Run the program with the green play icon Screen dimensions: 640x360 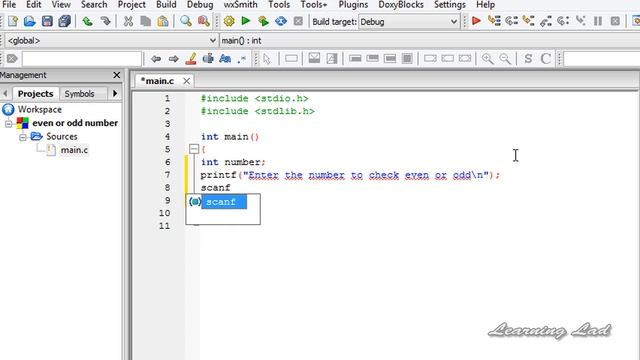tap(246, 21)
